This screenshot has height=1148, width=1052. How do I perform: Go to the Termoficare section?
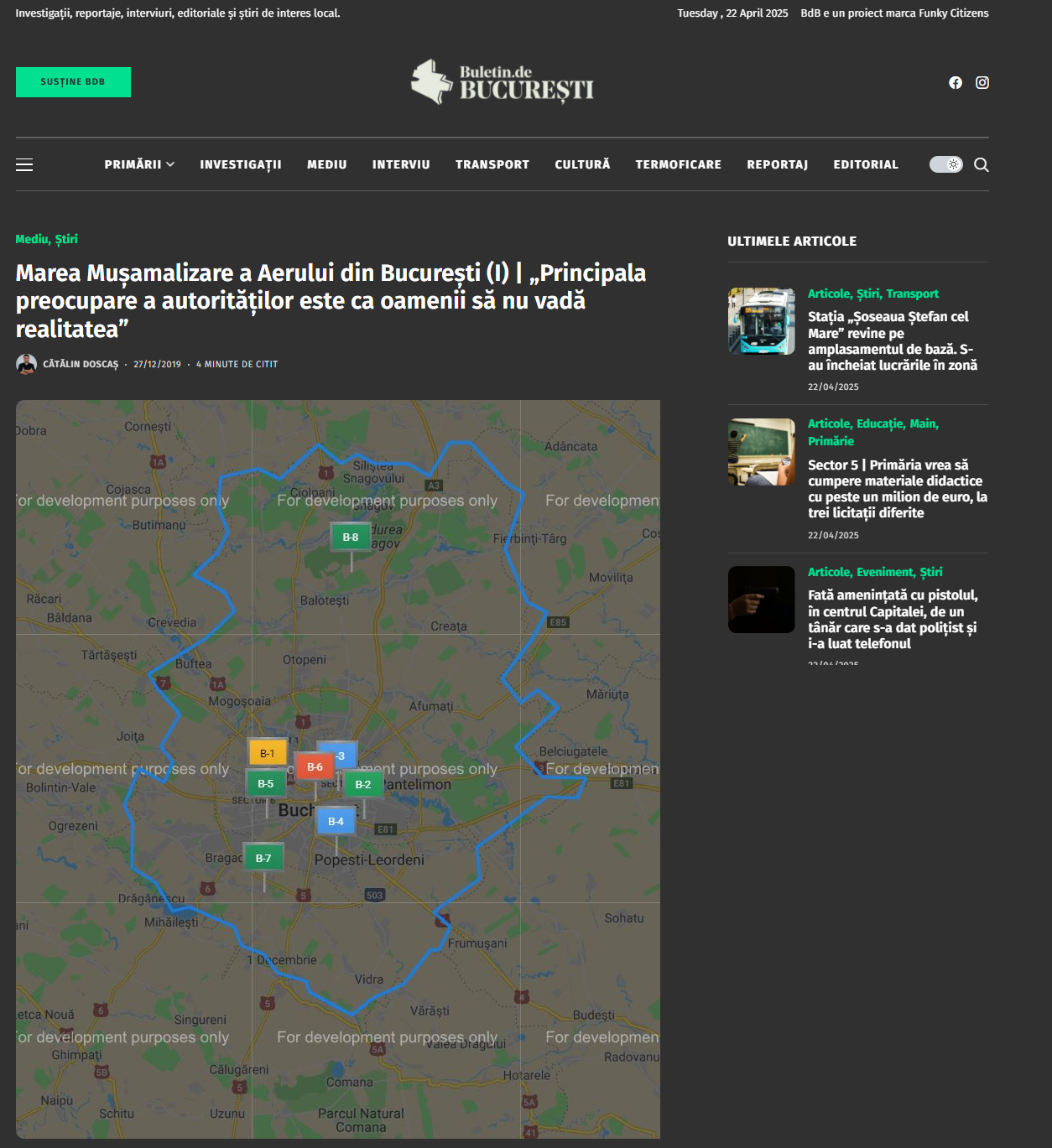pos(678,164)
